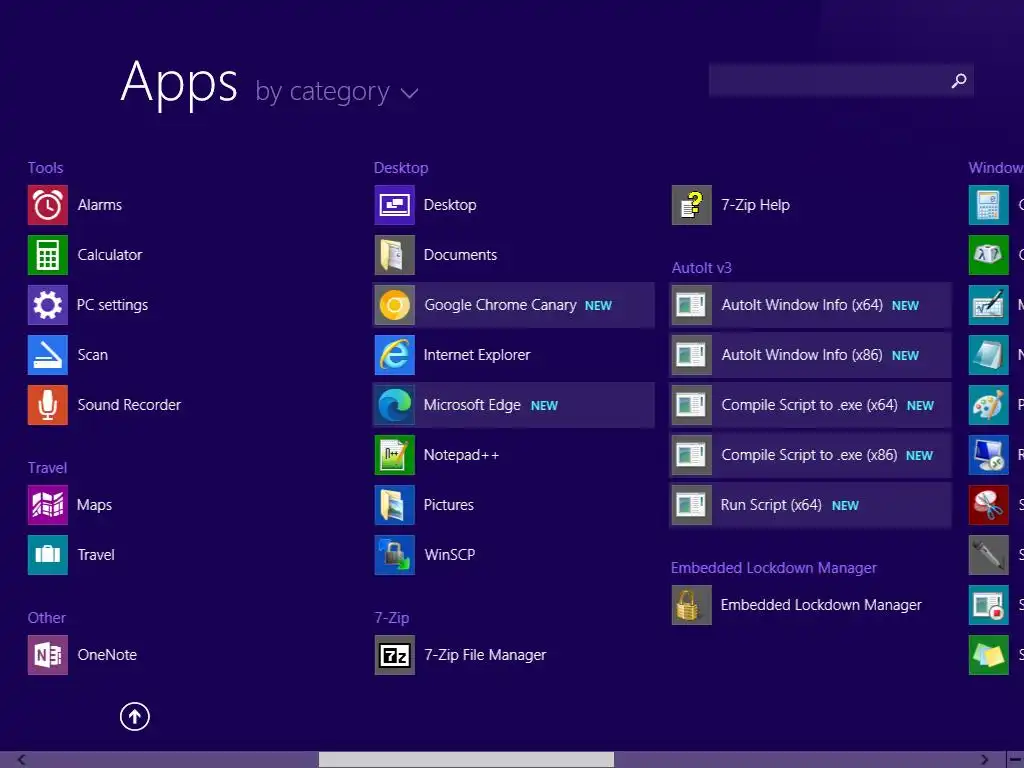Open Sound Recorder in Tools group

[104, 405]
